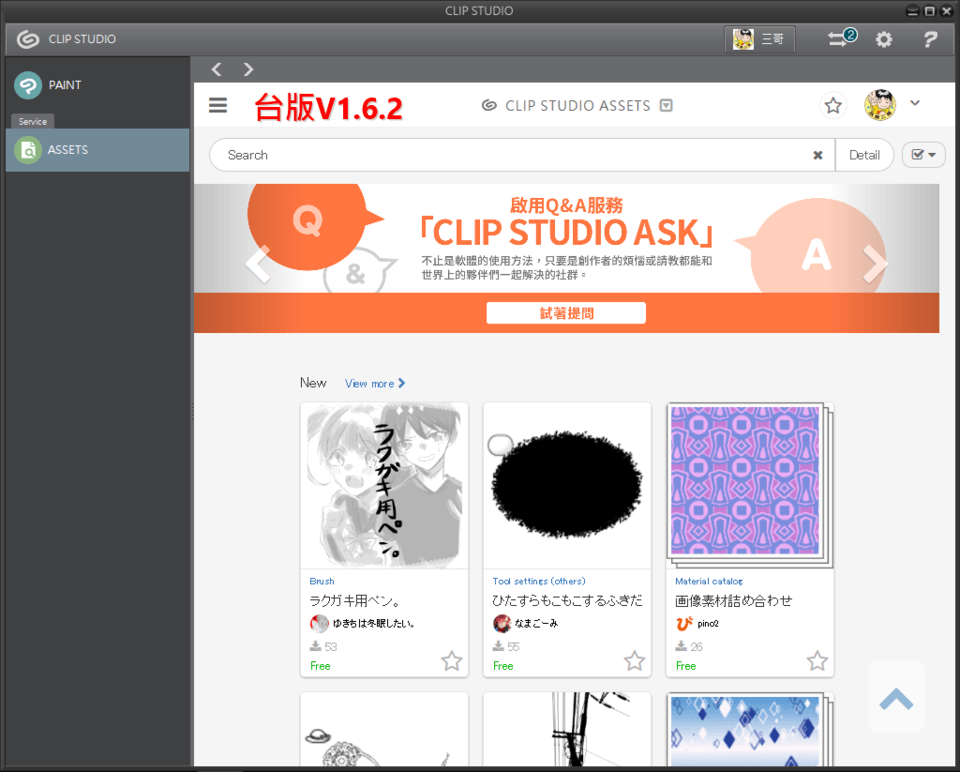This screenshot has width=960, height=772.
Task: Favorite the ひたすらもこもこ asset
Action: (x=634, y=661)
